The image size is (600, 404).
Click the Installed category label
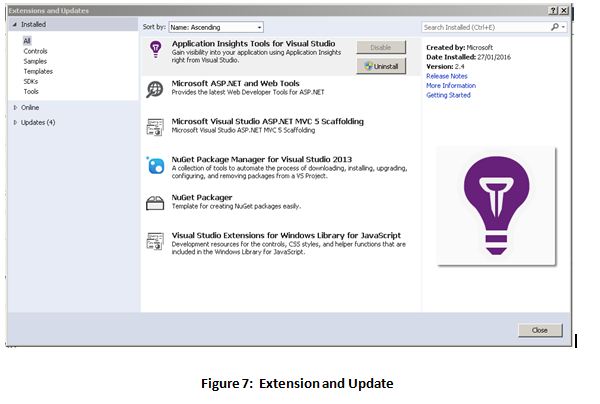[33, 24]
